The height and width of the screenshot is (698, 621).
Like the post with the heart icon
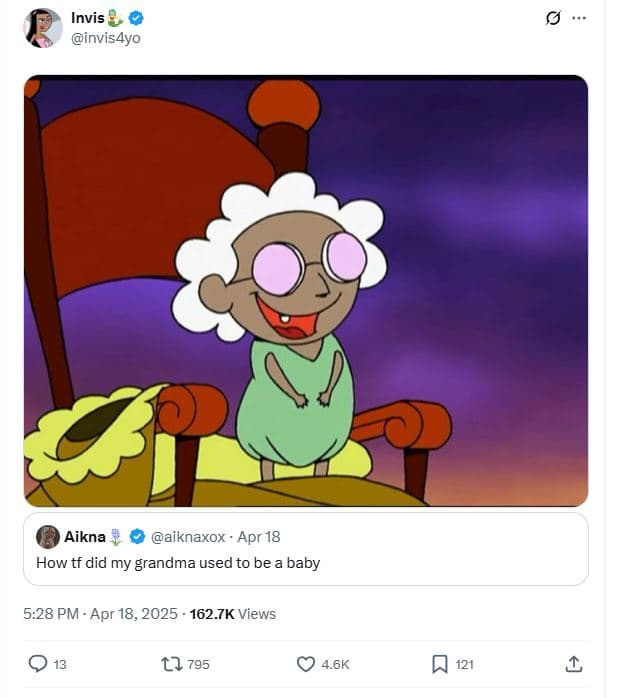point(306,663)
